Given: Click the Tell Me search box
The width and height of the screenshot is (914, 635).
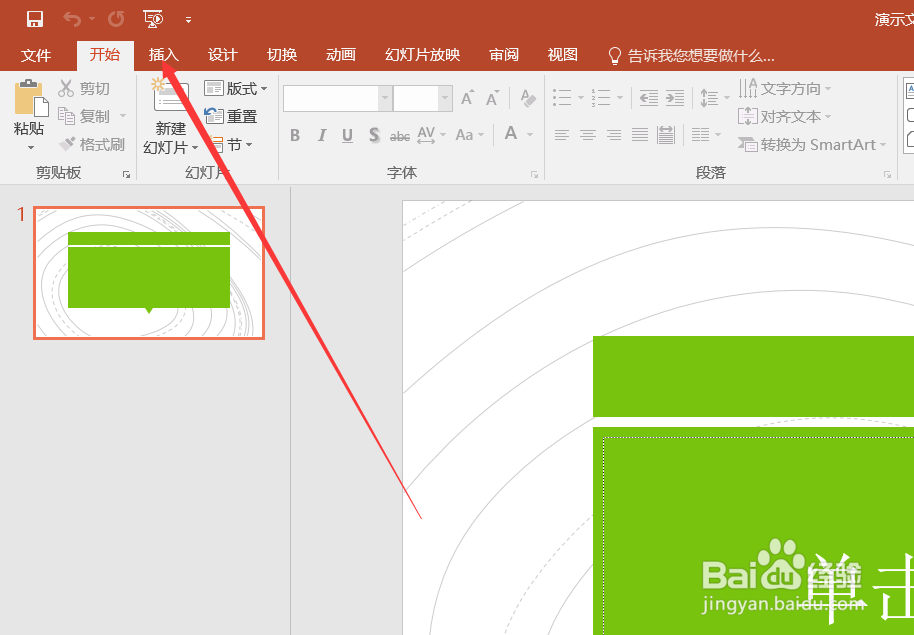Looking at the screenshot, I should coord(691,56).
